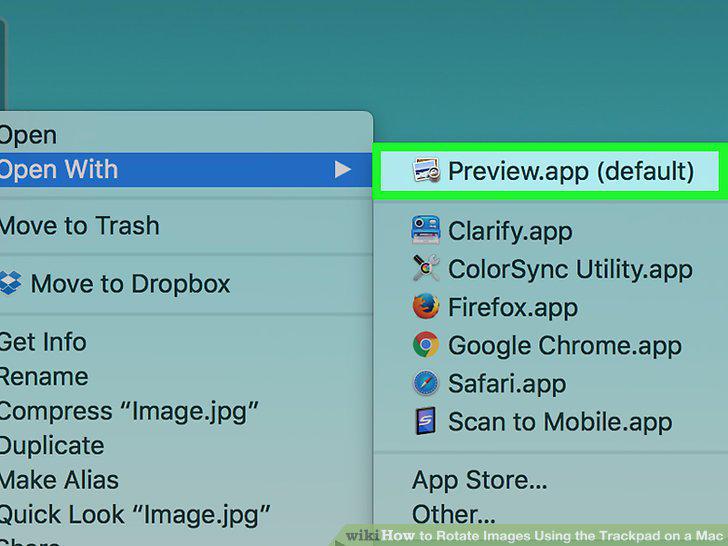This screenshot has height=546, width=728.
Task: Select Move to Trash
Action: click(186, 226)
